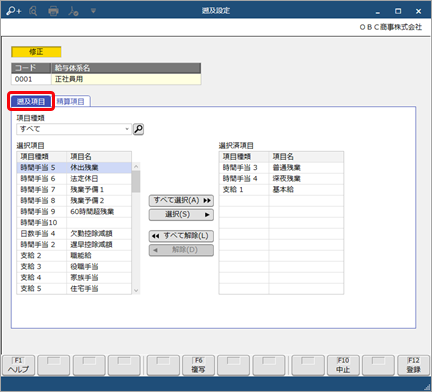
Task: Click the 項目種類 column header in 選択済項目 list
Action: [x=244, y=157]
